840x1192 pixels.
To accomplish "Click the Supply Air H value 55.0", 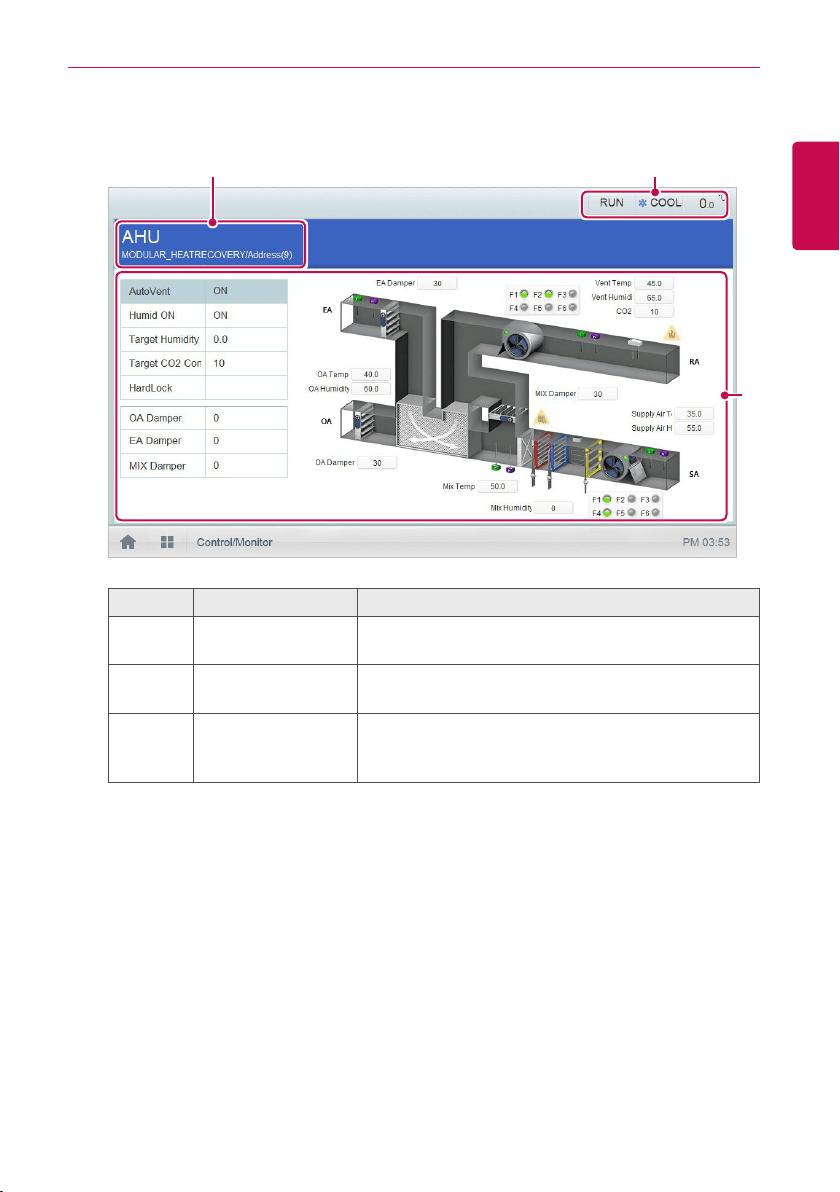I will (694, 429).
